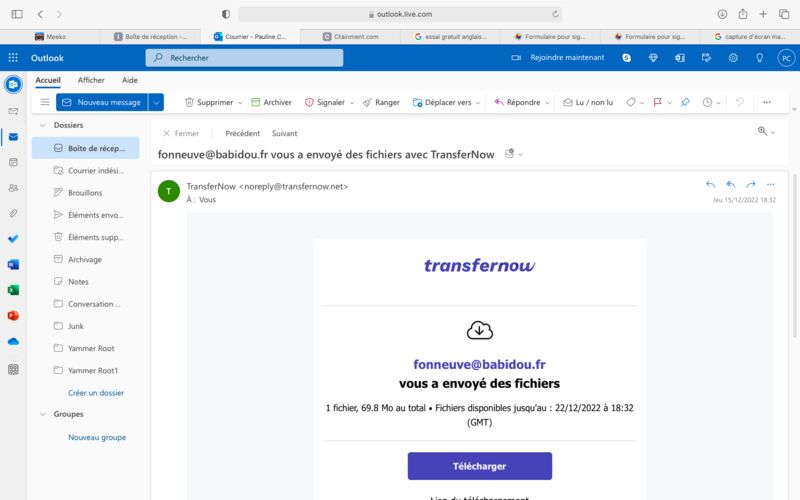800x500 pixels.
Task: Open the toolbar more options ellipsis
Action: click(766, 102)
